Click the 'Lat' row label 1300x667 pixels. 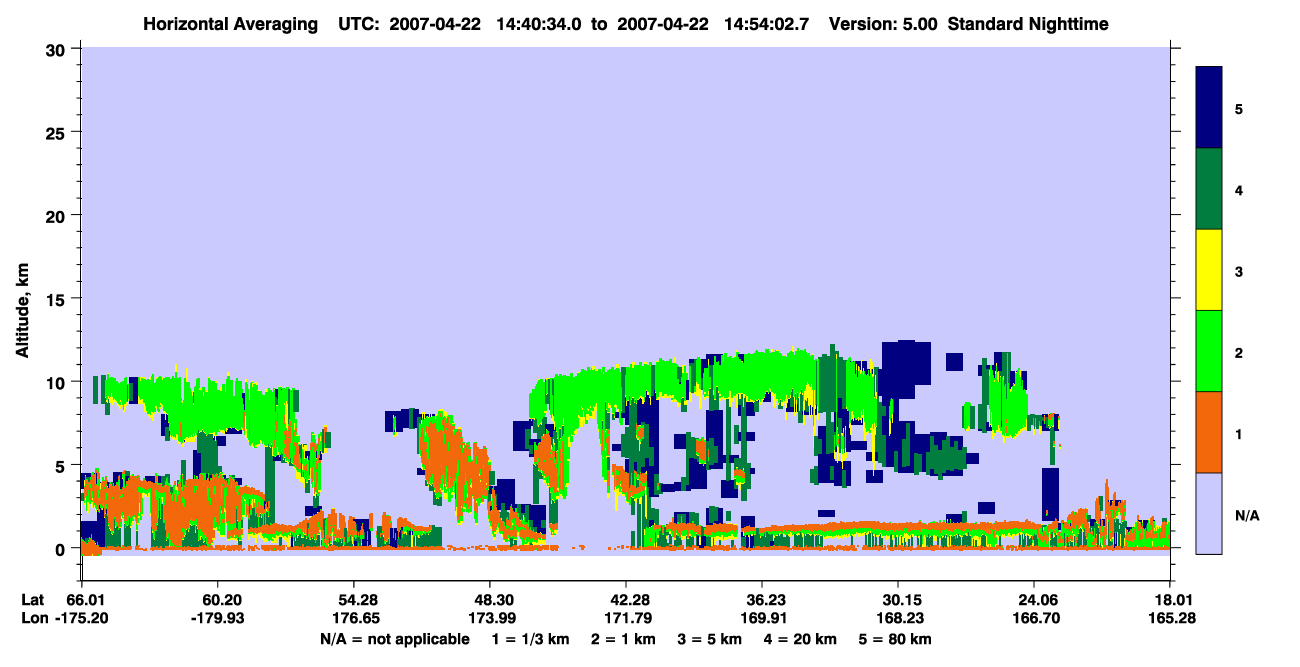(32, 600)
